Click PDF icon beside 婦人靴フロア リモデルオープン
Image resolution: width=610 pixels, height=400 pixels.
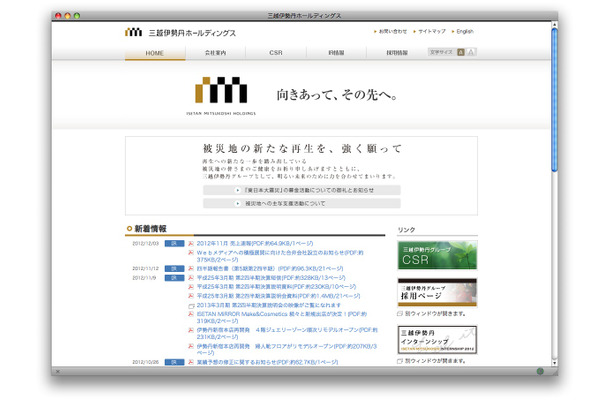(191, 346)
